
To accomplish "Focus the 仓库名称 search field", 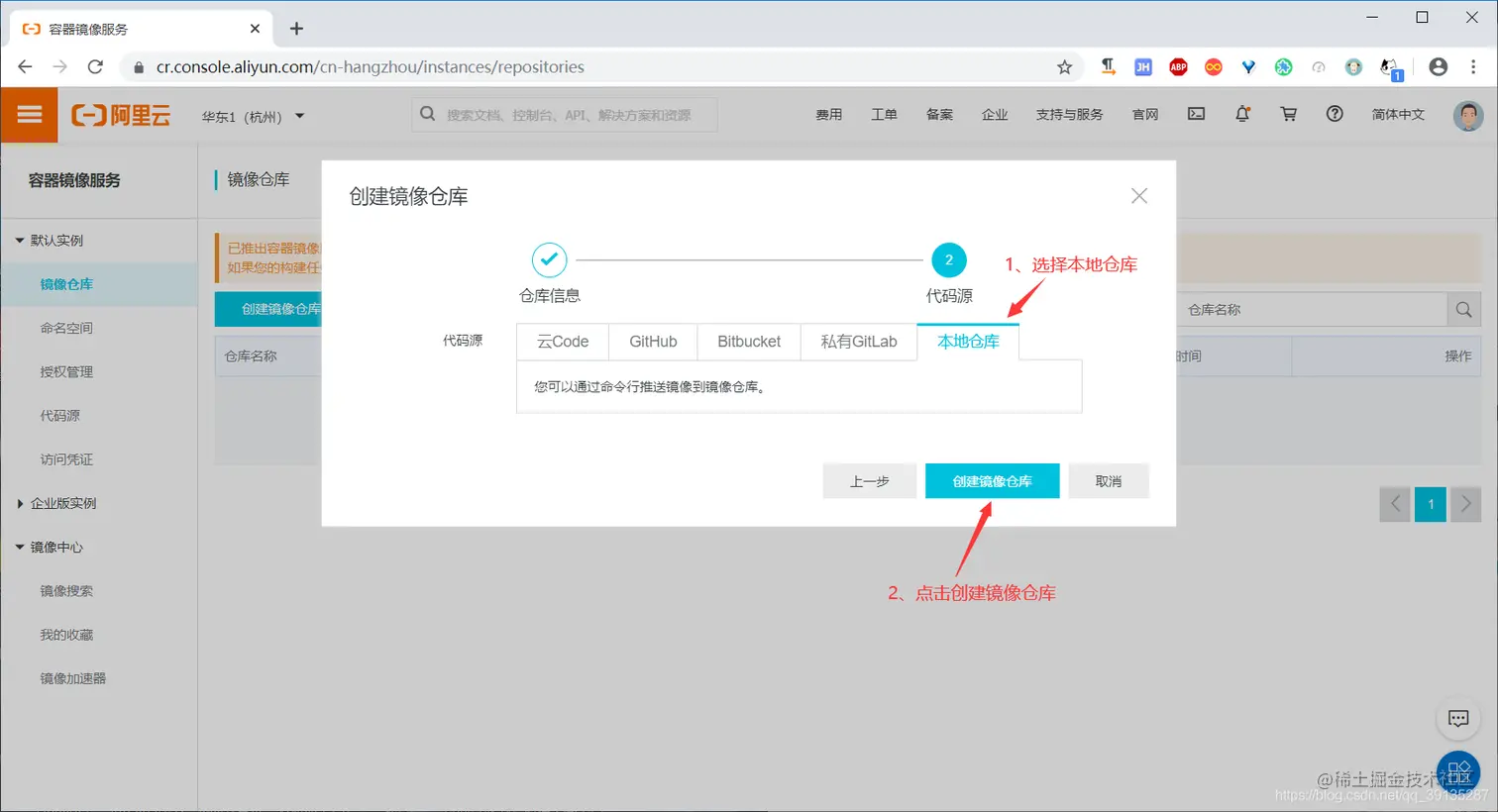I will coord(1312,310).
